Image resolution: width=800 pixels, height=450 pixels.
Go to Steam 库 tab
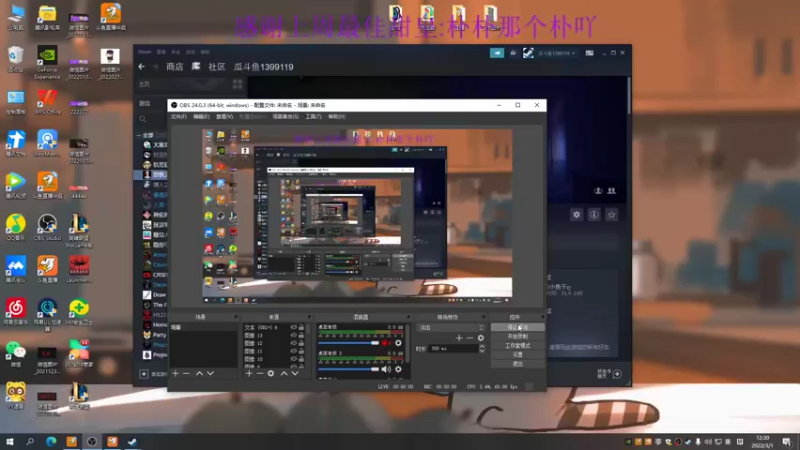(196, 67)
